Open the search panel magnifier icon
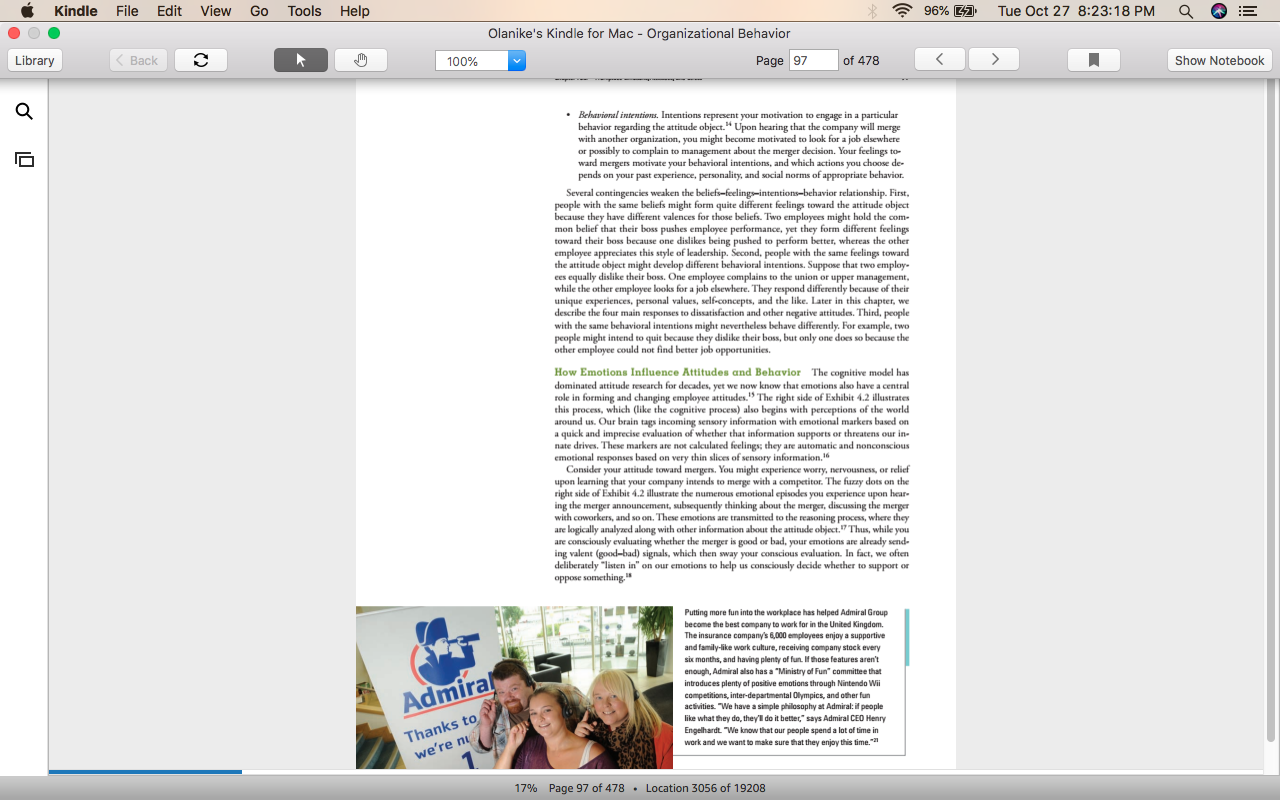 (24, 112)
